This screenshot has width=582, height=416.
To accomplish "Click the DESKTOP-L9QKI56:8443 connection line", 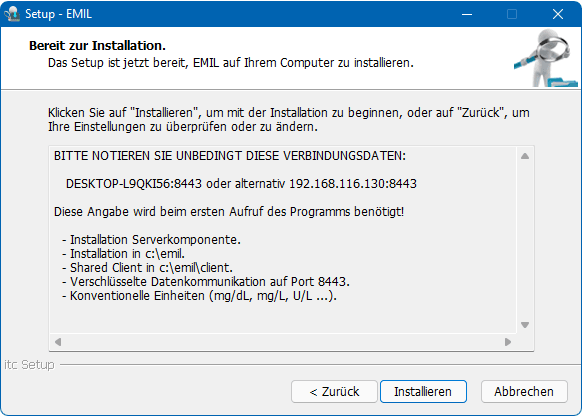I will point(241,184).
